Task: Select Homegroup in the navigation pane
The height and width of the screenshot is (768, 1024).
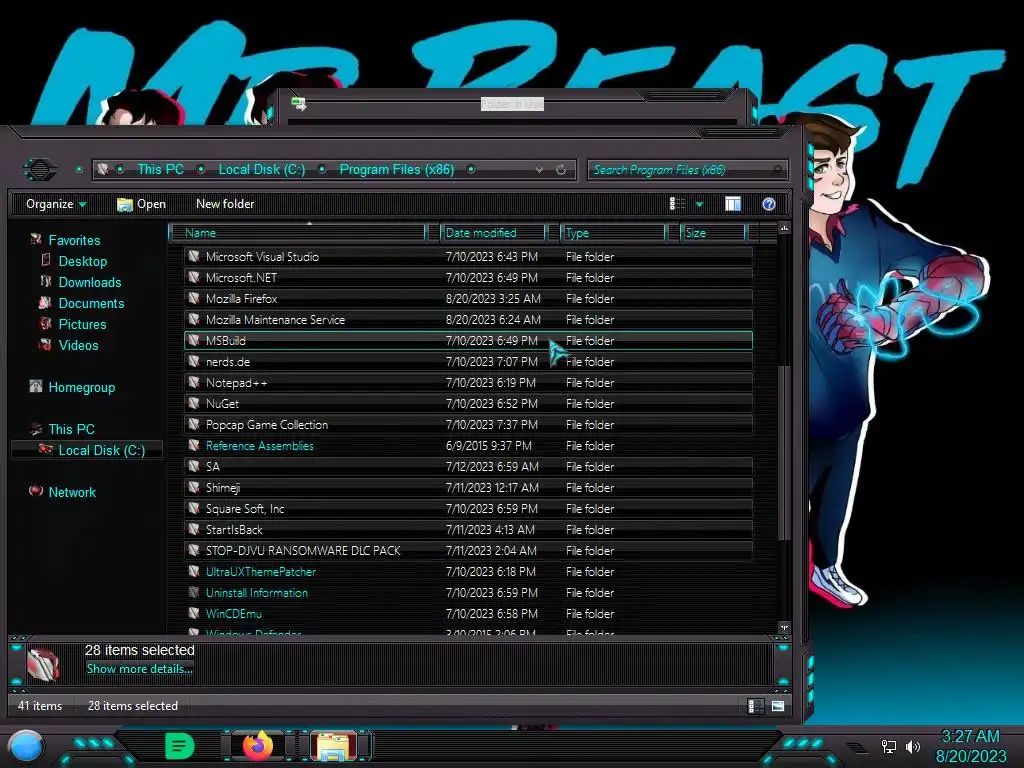Action: 81,387
